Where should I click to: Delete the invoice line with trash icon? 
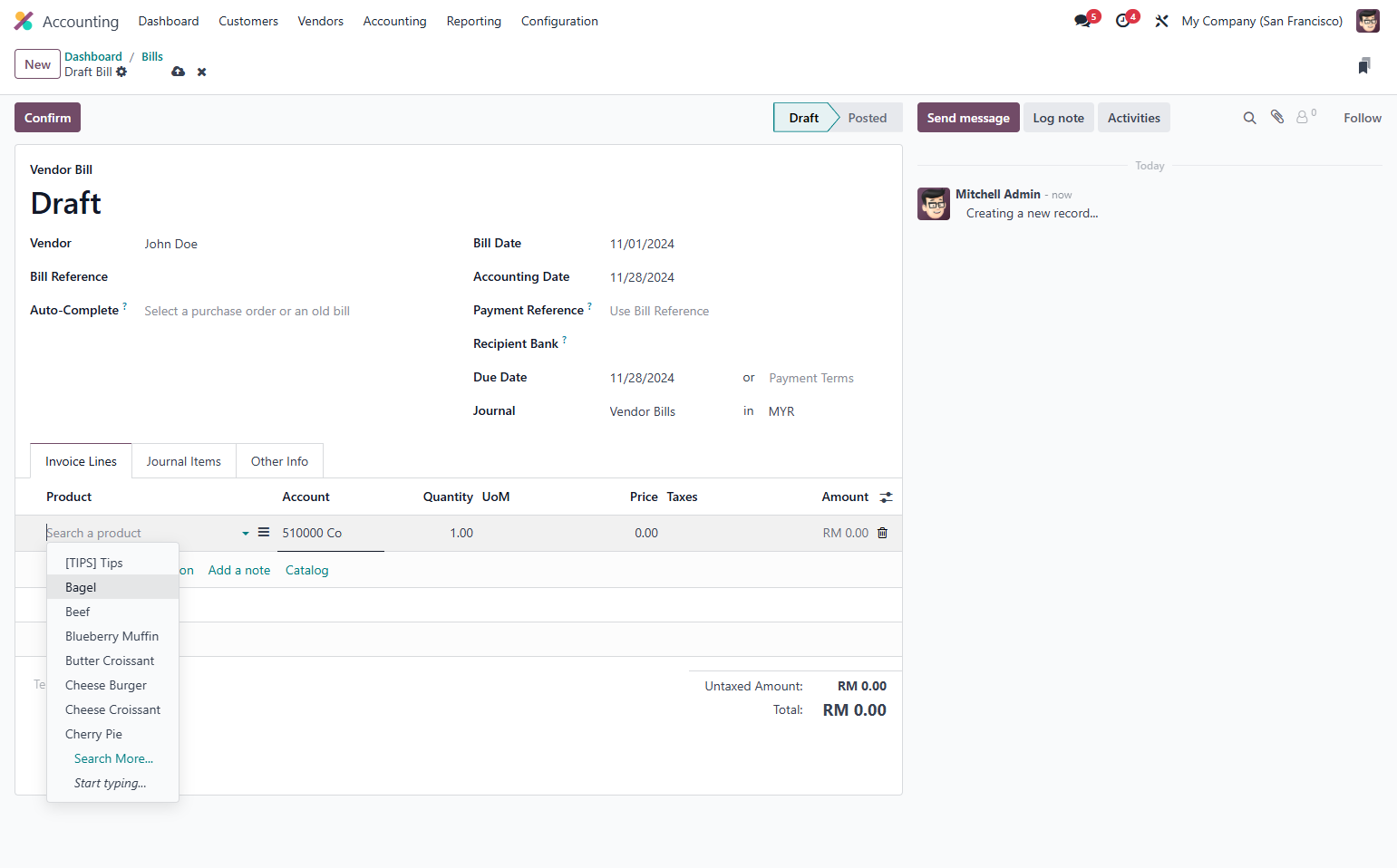coord(882,533)
